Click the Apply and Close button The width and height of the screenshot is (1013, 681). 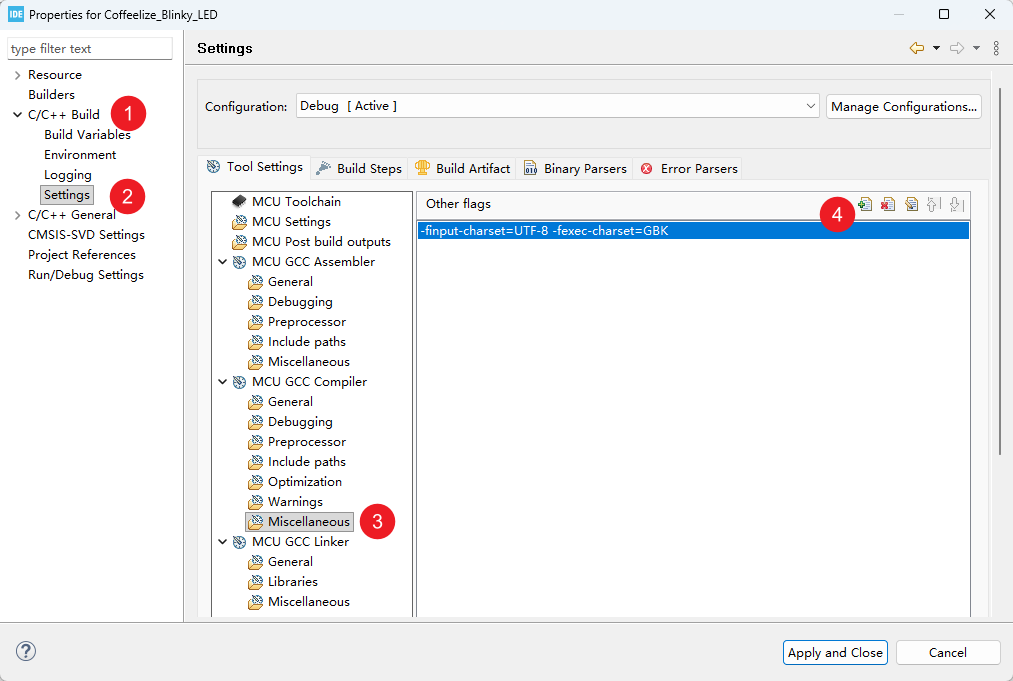tap(835, 652)
